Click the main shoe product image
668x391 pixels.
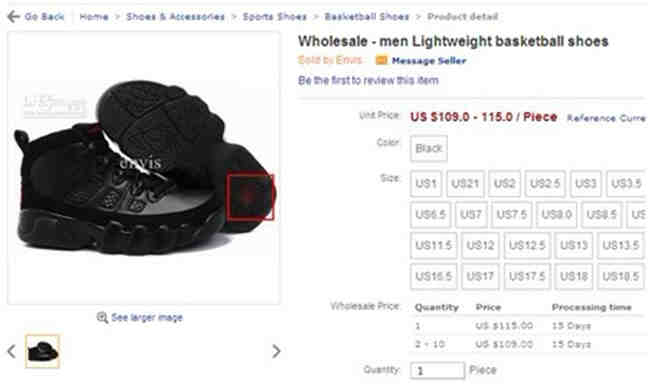[x=144, y=168]
